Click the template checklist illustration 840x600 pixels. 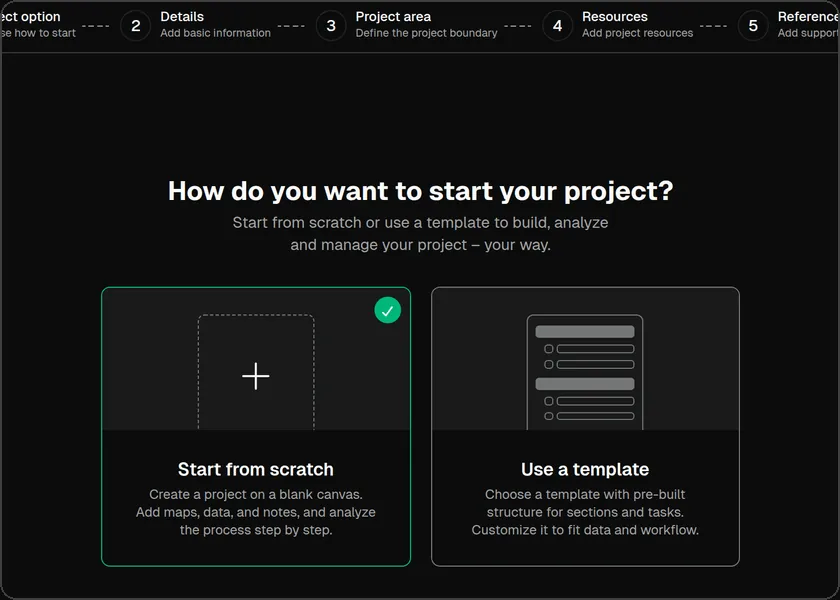click(585, 372)
